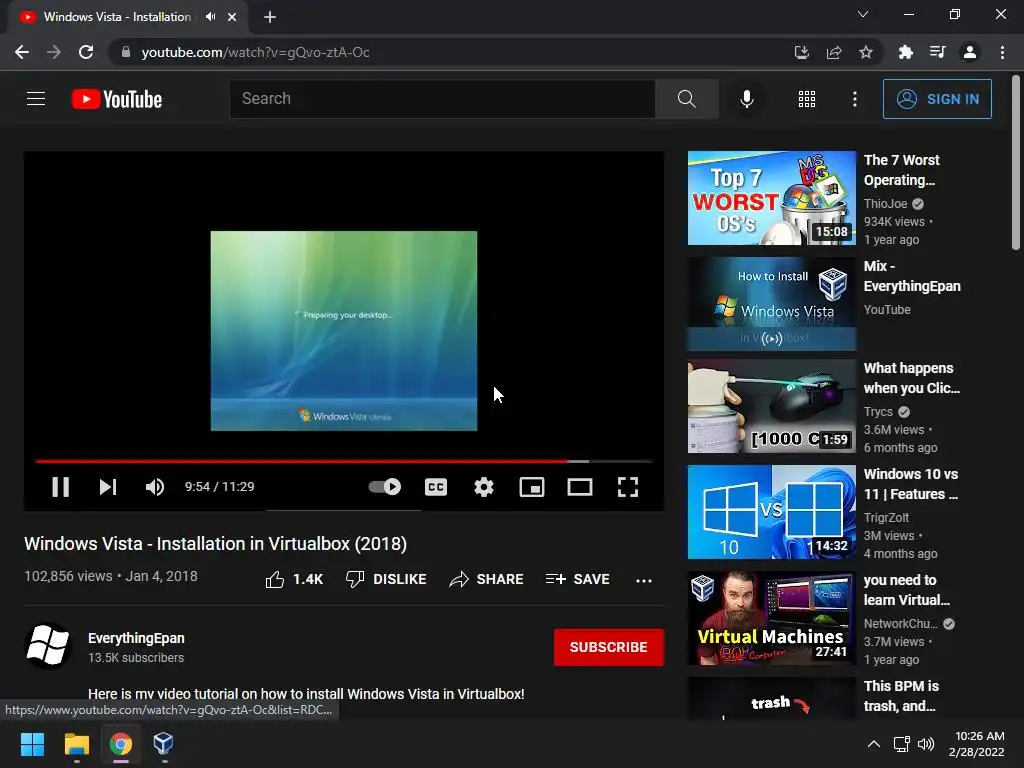Open File Explorer from the taskbar
The height and width of the screenshot is (768, 1024).
76,744
